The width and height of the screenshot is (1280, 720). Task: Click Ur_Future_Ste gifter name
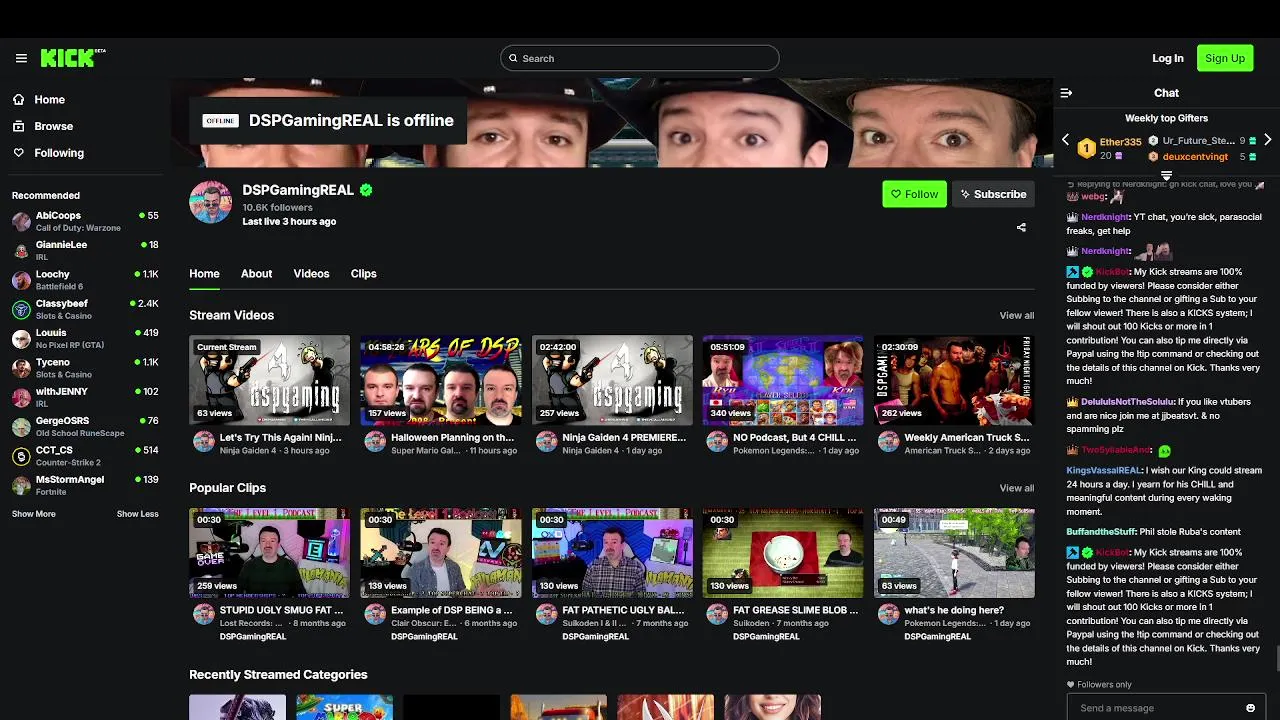(x=1198, y=141)
